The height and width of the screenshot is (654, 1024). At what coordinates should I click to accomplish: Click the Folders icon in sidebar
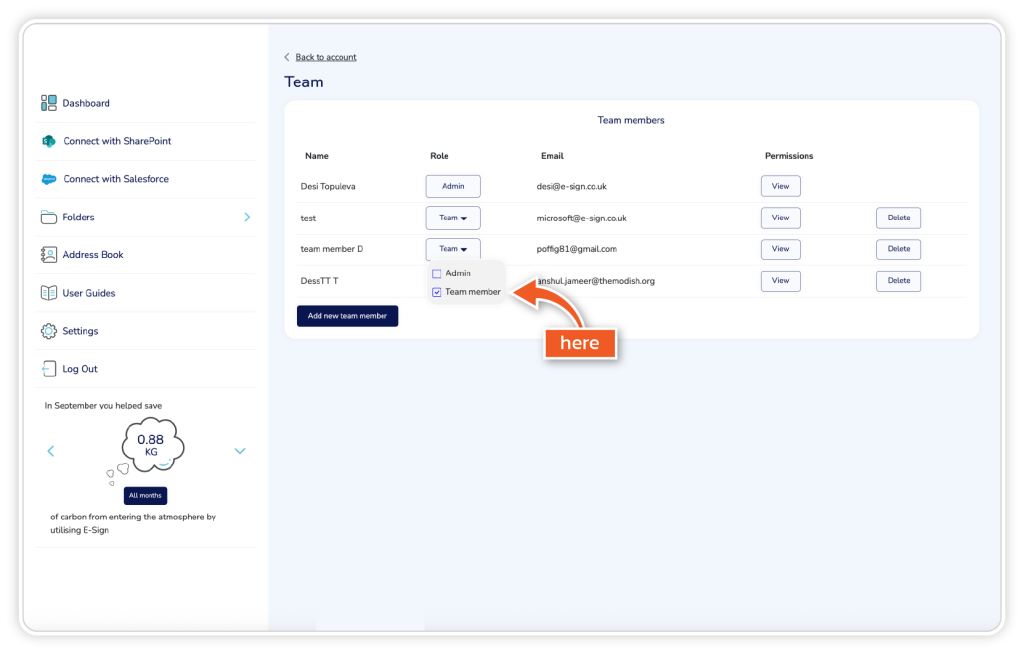click(48, 217)
